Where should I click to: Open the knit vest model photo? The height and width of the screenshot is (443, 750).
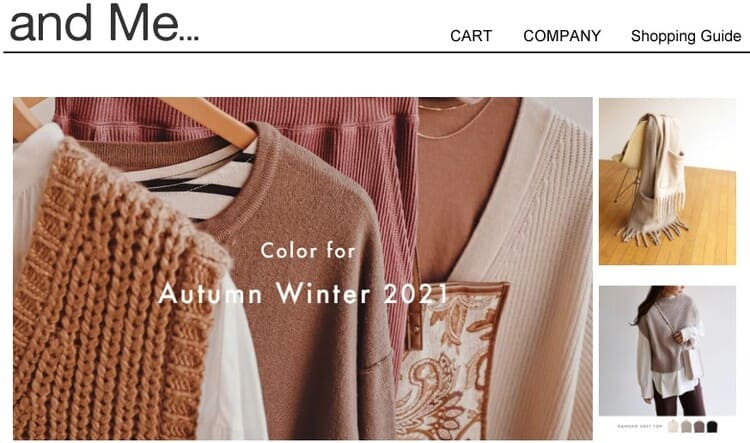pyautogui.click(x=667, y=351)
